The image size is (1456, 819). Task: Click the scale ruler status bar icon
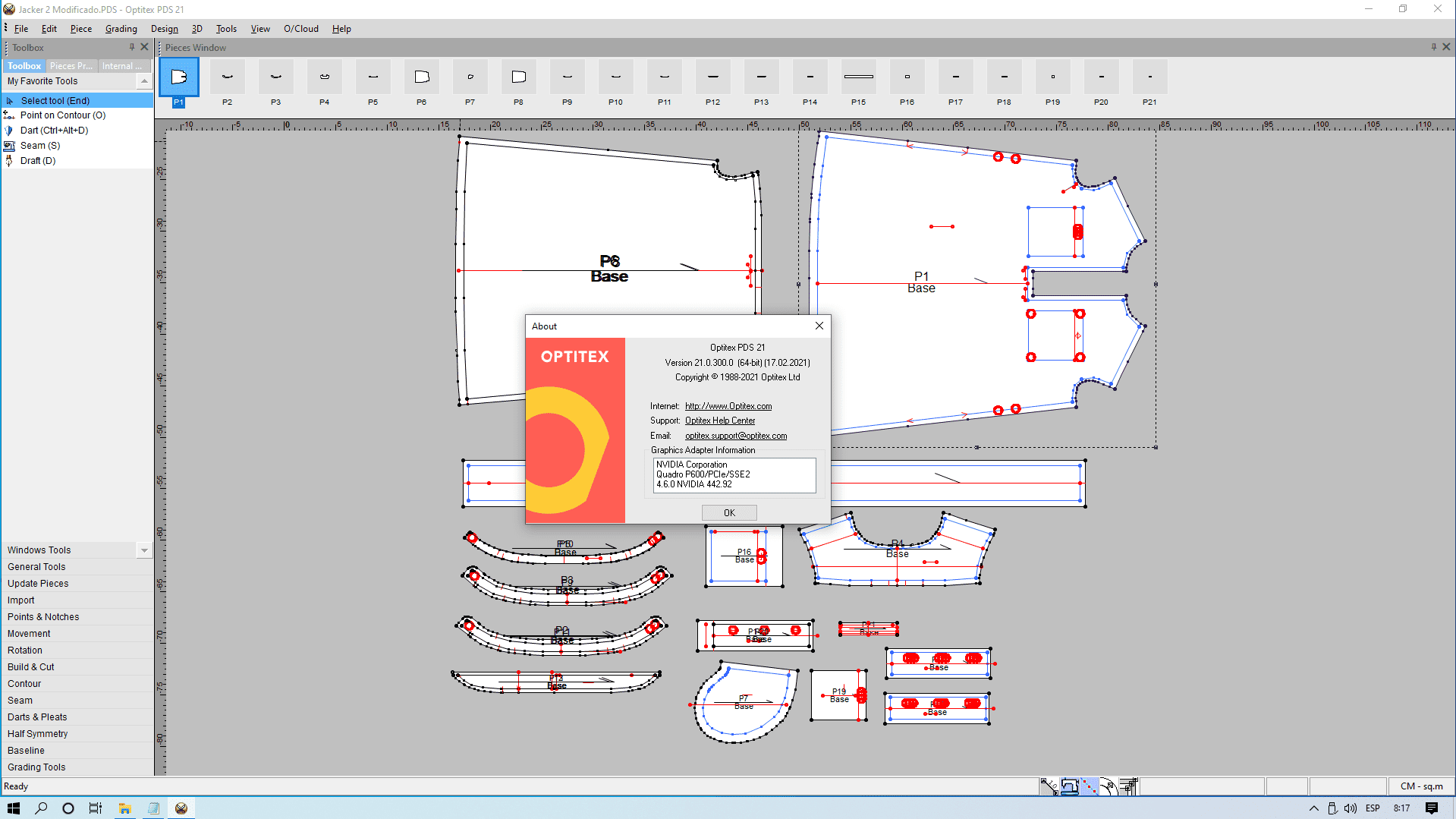[x=1049, y=786]
